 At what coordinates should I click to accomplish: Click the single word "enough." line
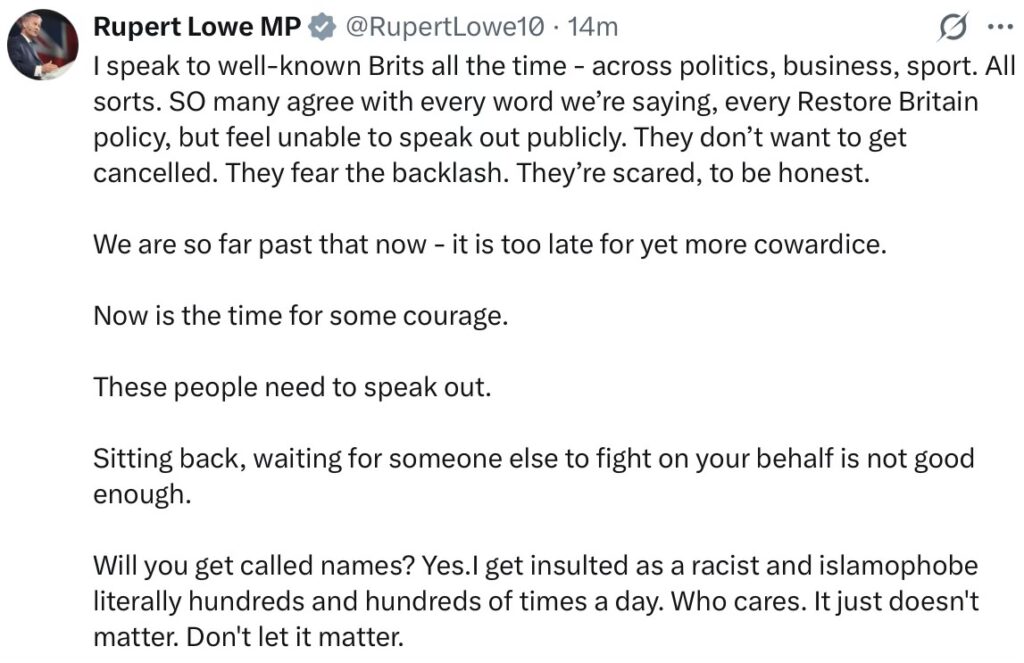[x=141, y=493]
